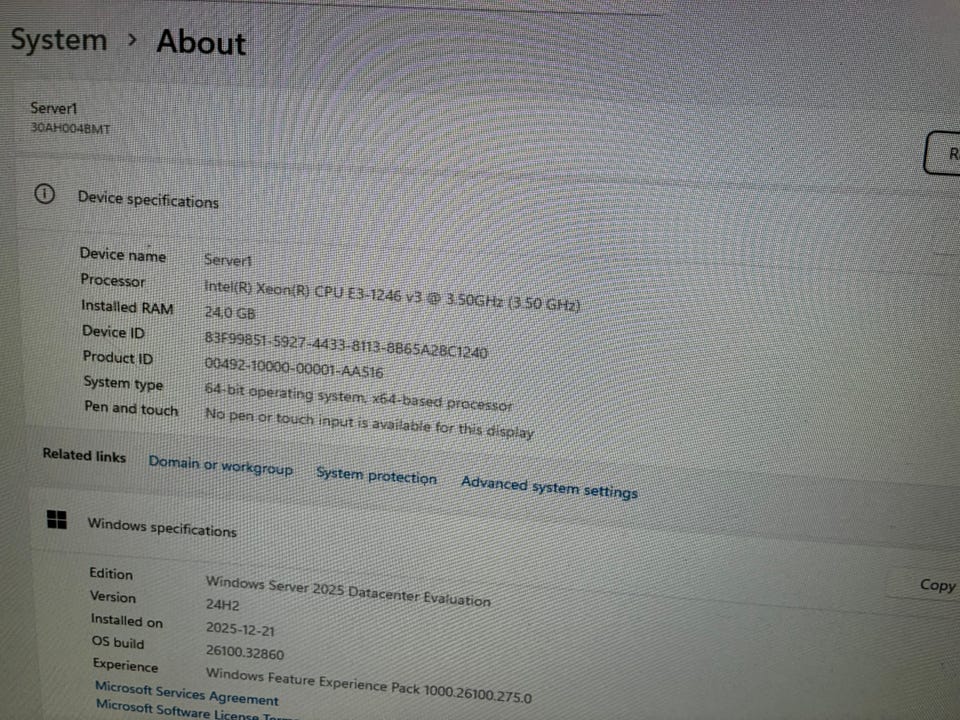960x720 pixels.
Task: Open Microsoft Software License Terms link
Action: pyautogui.click(x=196, y=710)
